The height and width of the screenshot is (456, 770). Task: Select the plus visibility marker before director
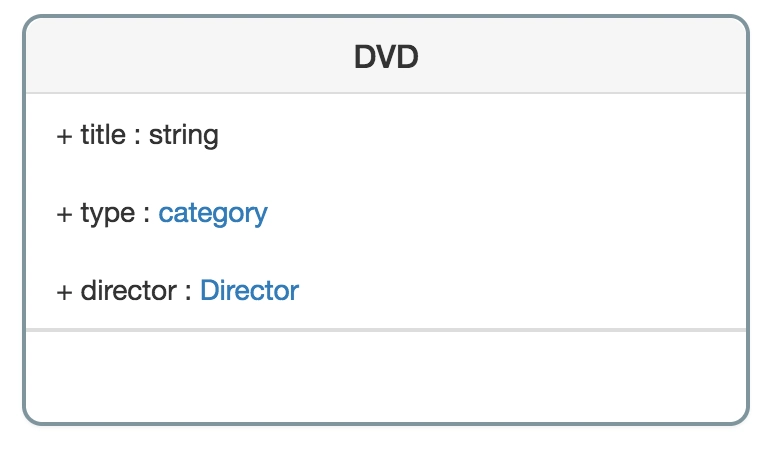pos(64,292)
